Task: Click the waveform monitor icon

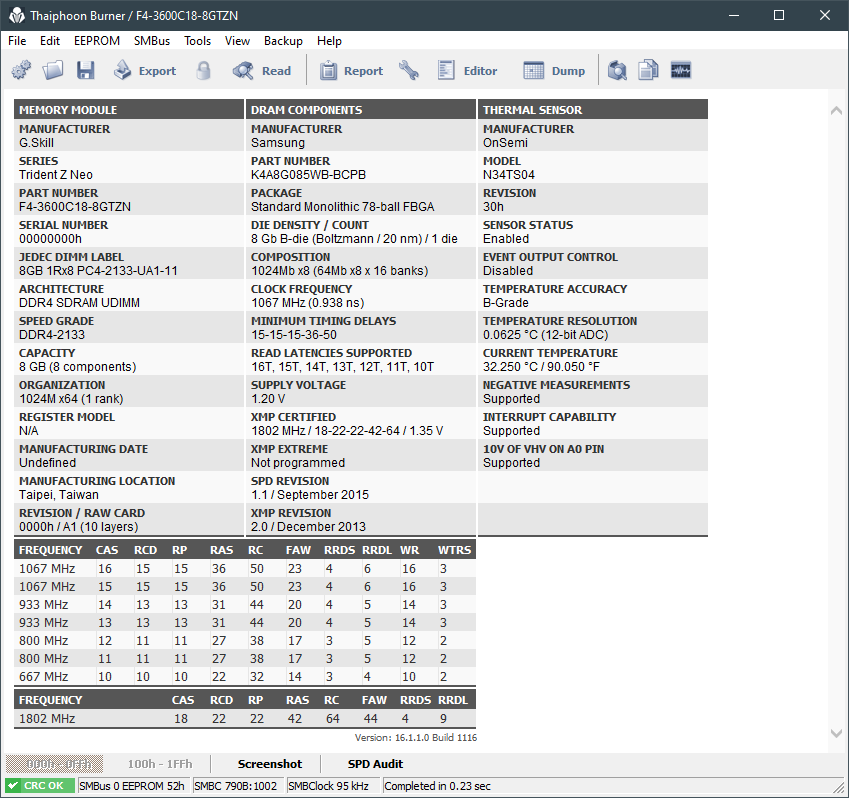Action: pos(681,70)
